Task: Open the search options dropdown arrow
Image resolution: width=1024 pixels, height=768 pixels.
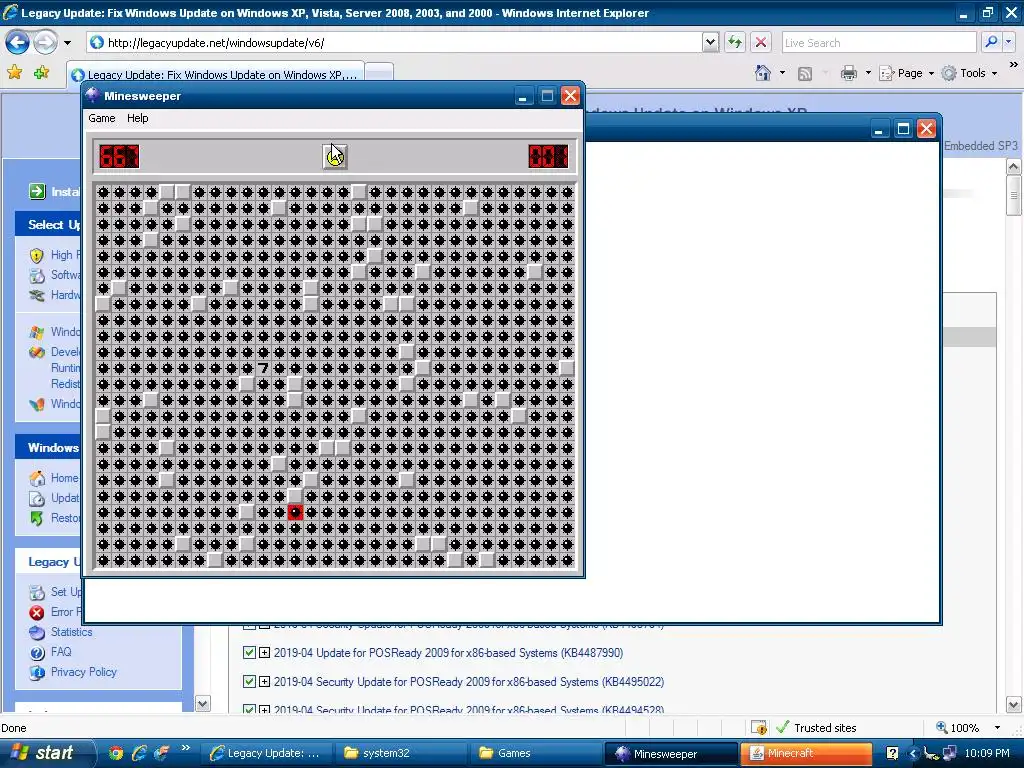Action: pos(1009,43)
